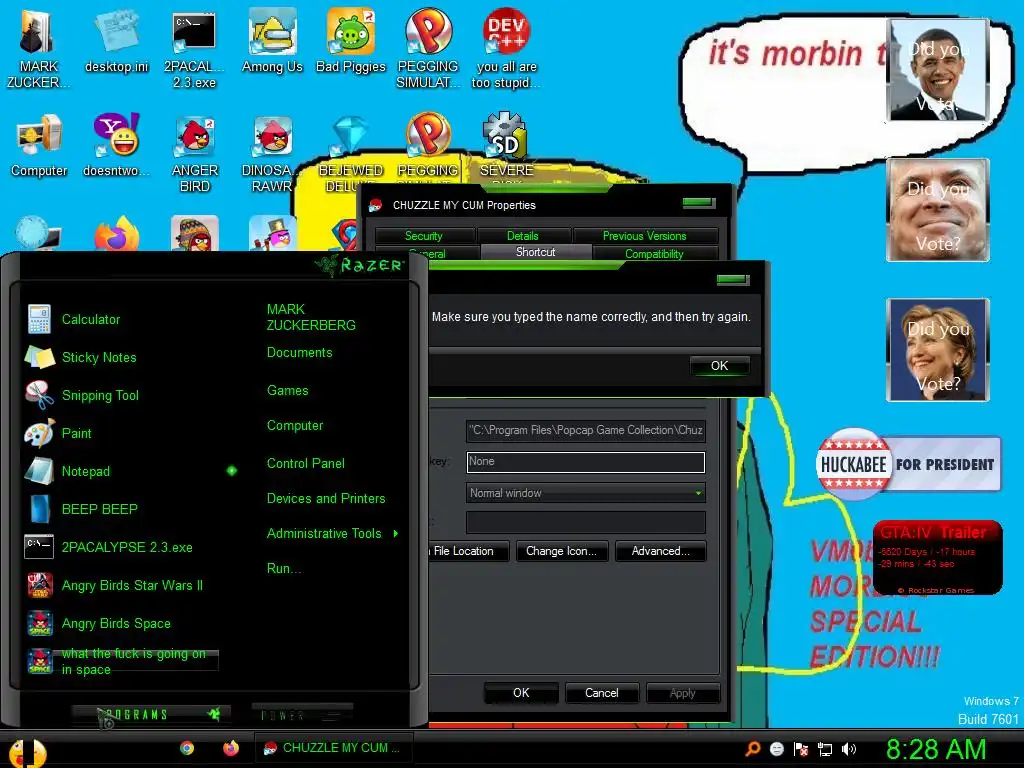Launch the ANGER BIRD desktop shortcut
The image size is (1024, 768).
coord(194,153)
